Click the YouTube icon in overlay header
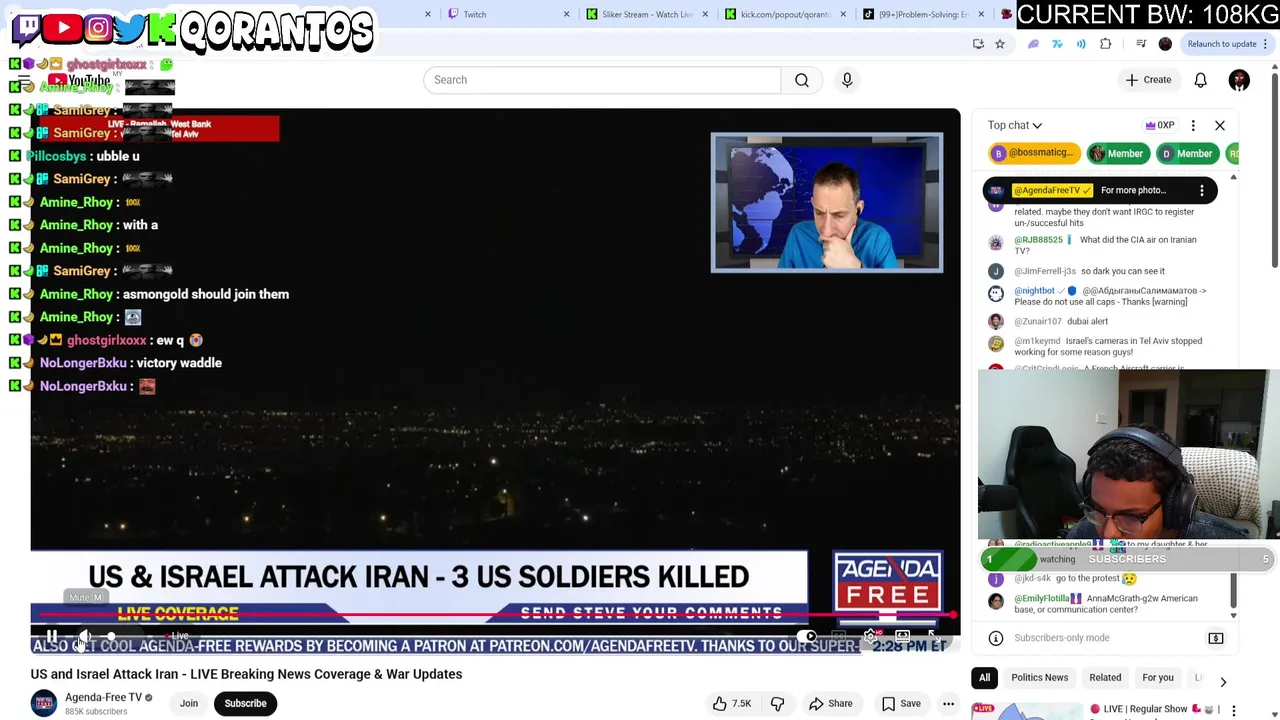Screen dimensions: 1280x720 pyautogui.click(x=62, y=28)
